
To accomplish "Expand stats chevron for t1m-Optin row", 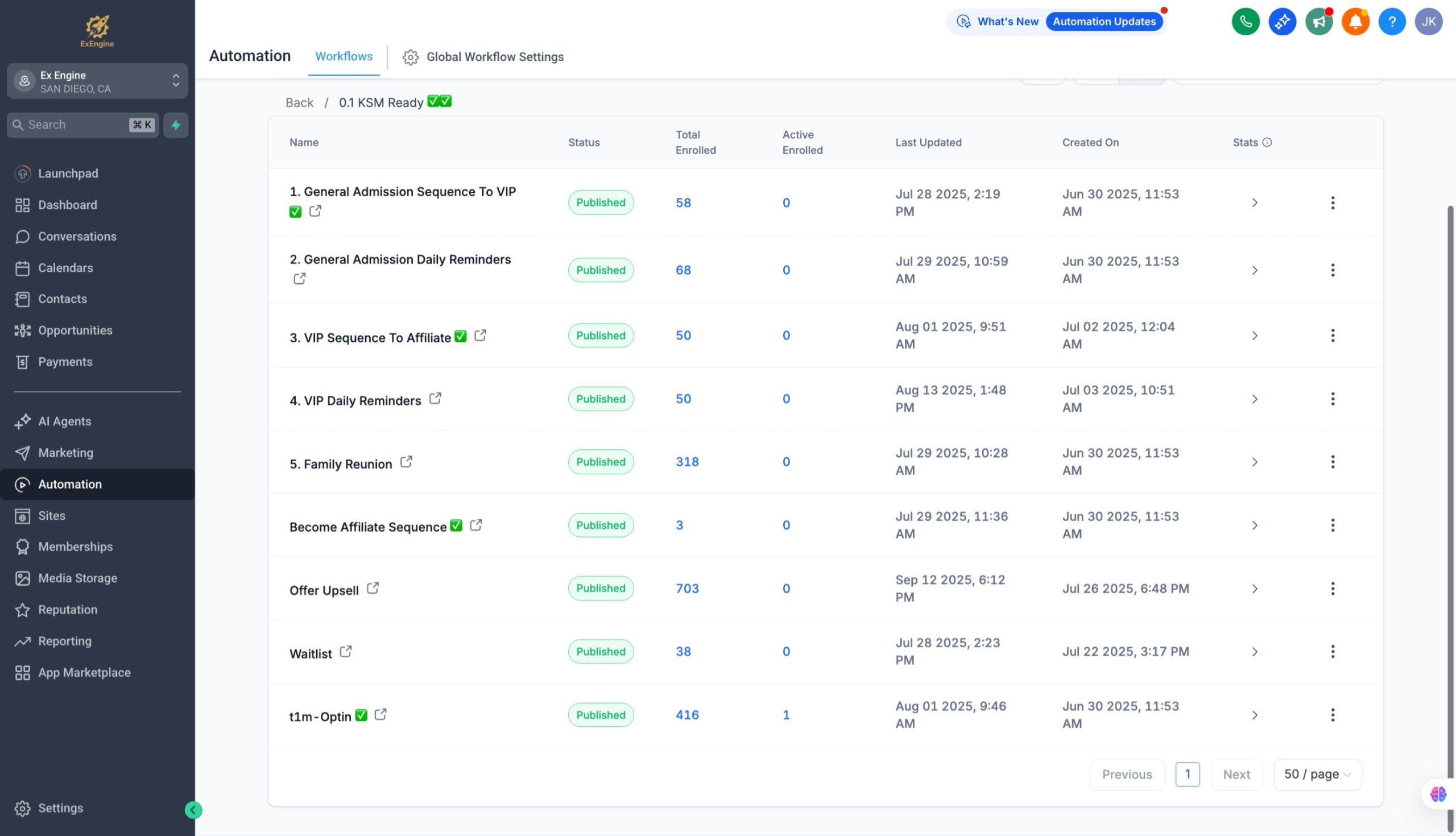I will [1255, 715].
